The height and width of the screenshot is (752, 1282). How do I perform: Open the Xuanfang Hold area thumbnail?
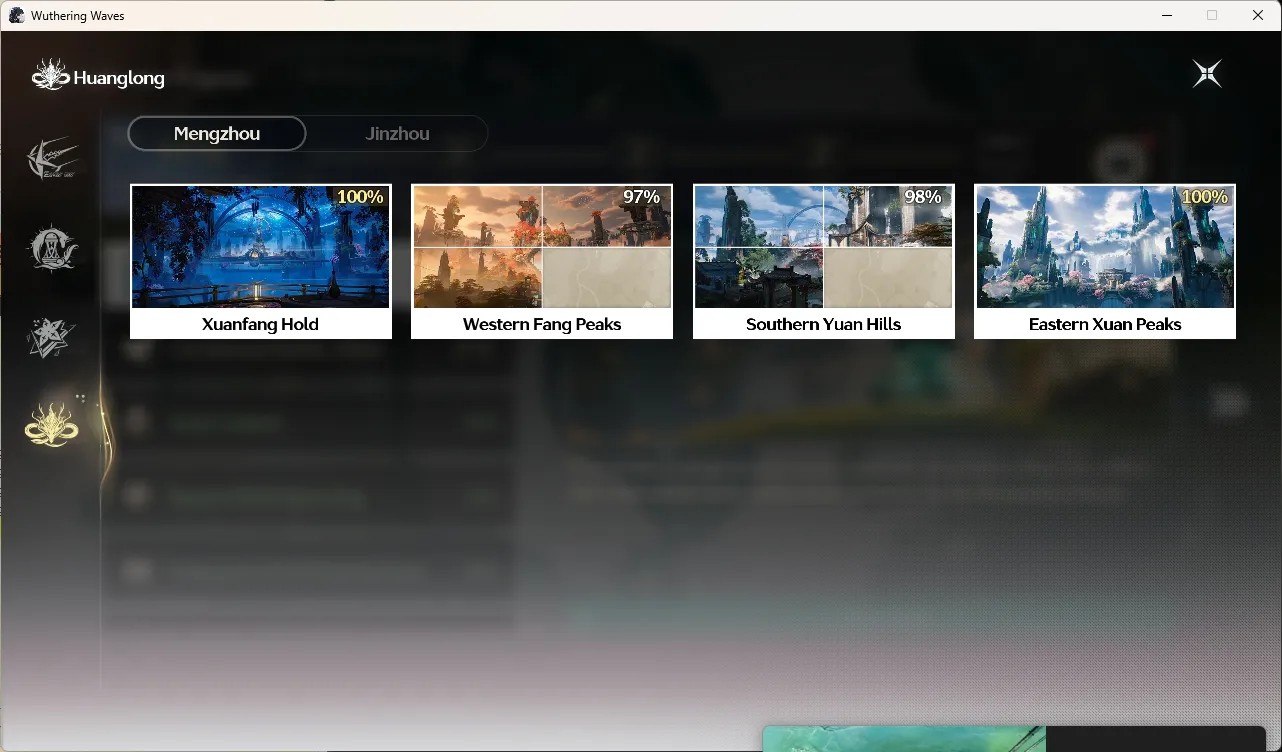tap(261, 247)
